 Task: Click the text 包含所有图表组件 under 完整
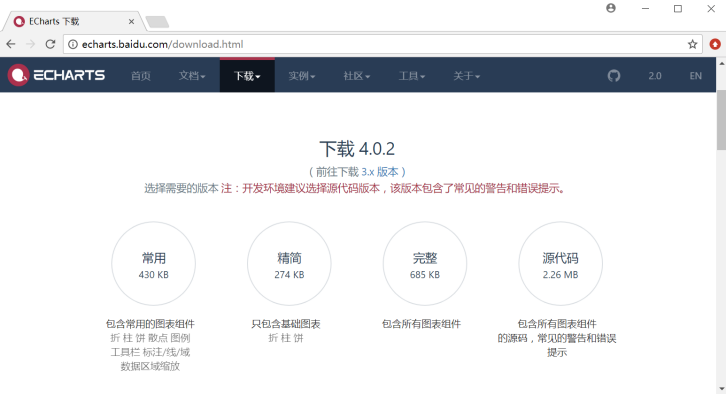pos(421,324)
